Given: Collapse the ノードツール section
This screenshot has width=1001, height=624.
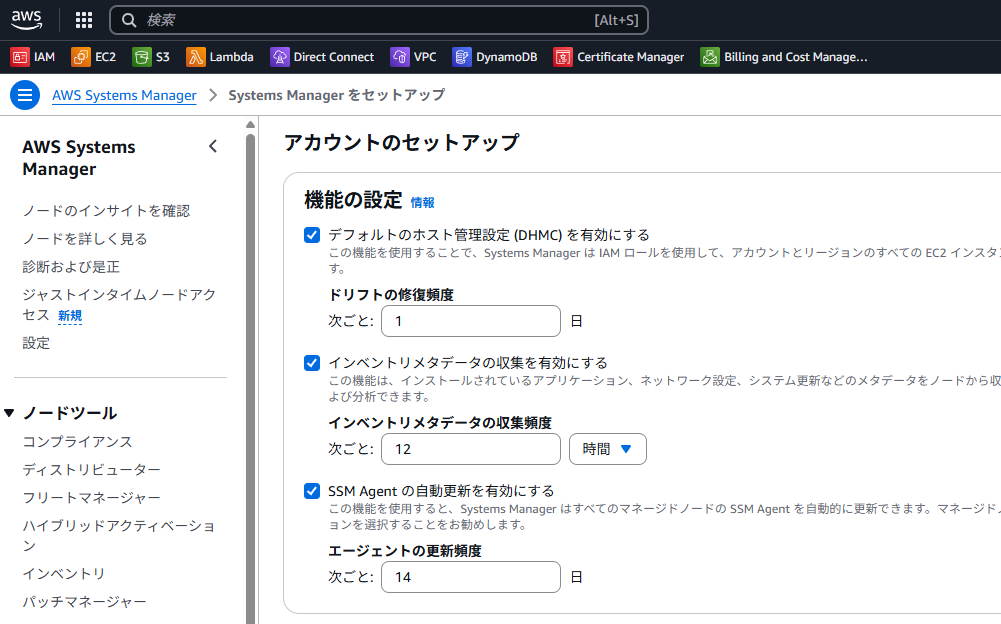Looking at the screenshot, I should tap(10, 413).
